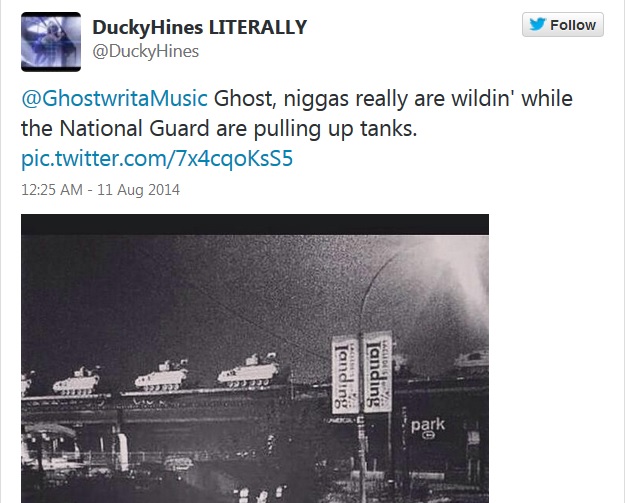Click the @DuckyHines handle
Image resolution: width=625 pixels, height=503 pixels.
click(145, 51)
